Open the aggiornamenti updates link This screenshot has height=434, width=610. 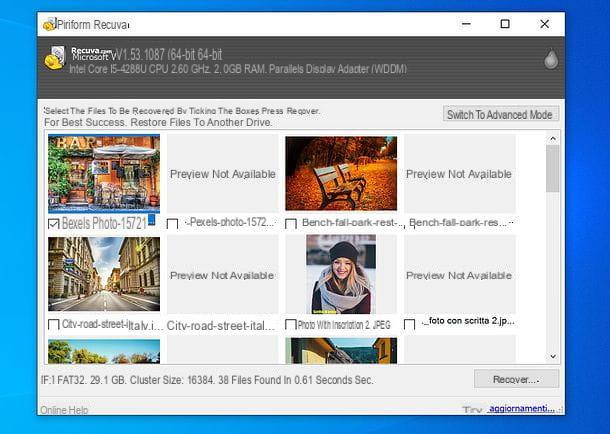[x=522, y=408]
